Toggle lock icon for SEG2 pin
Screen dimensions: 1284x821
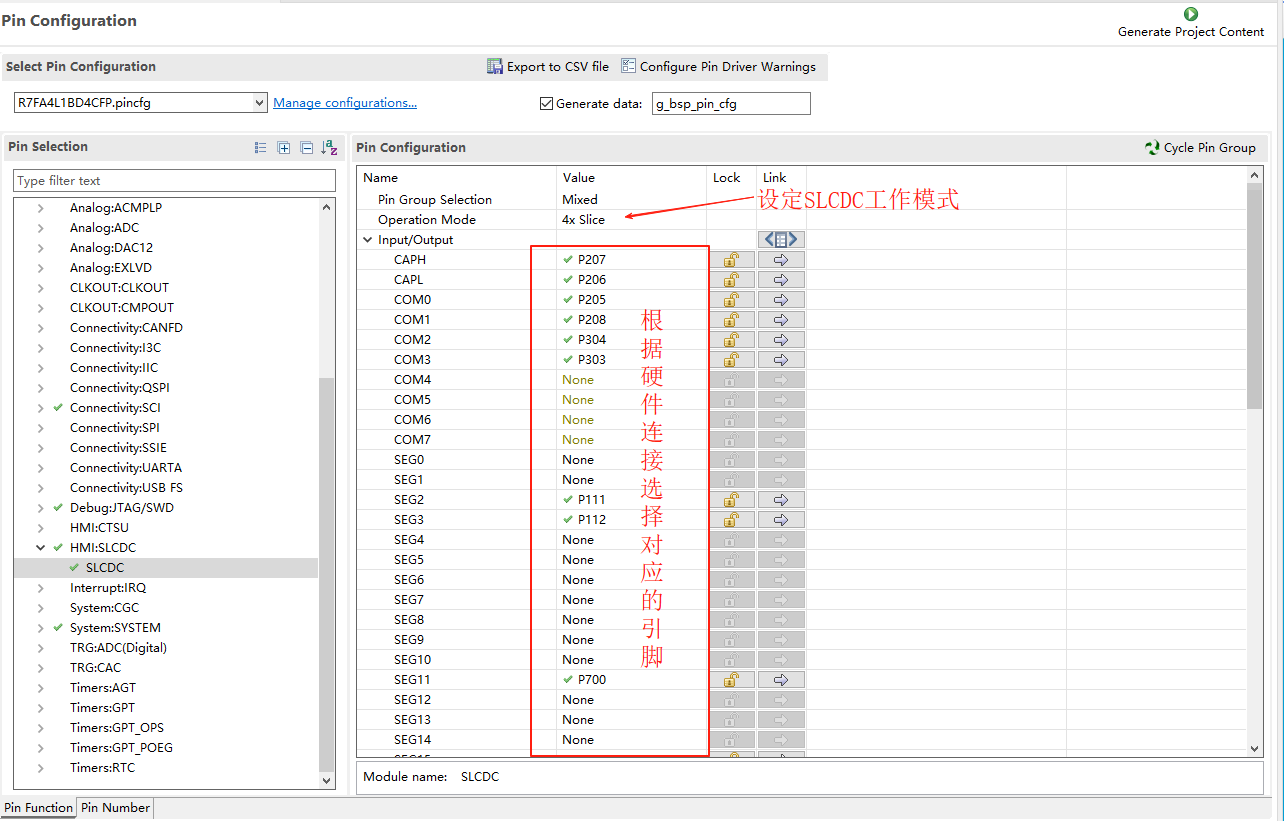732,499
